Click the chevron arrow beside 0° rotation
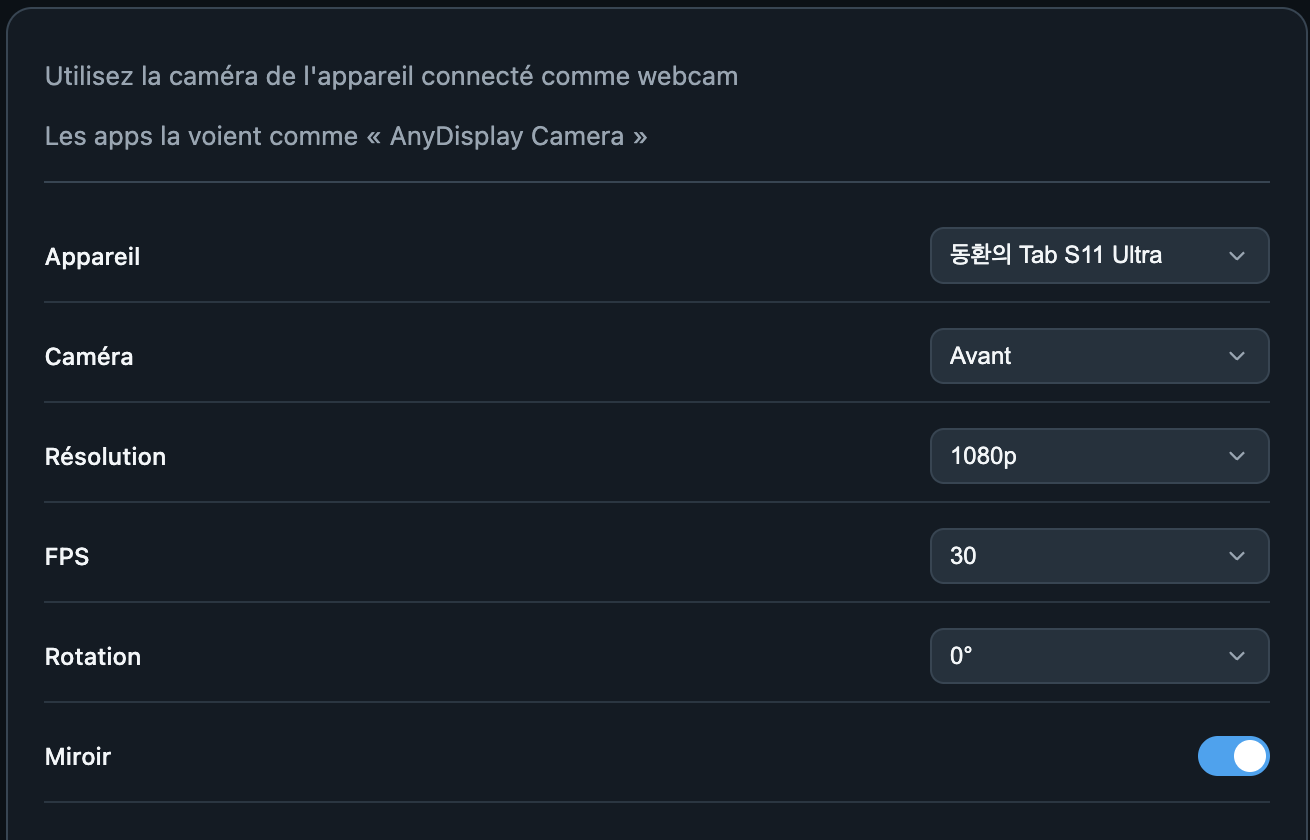 point(1237,656)
